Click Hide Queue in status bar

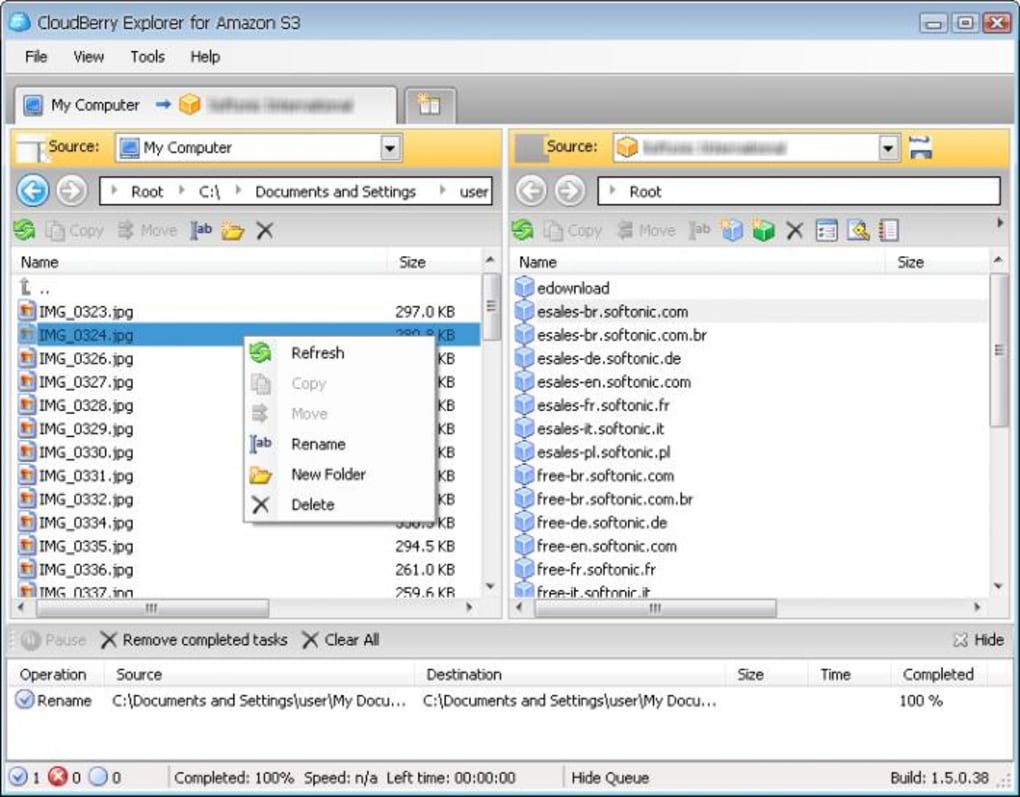610,777
